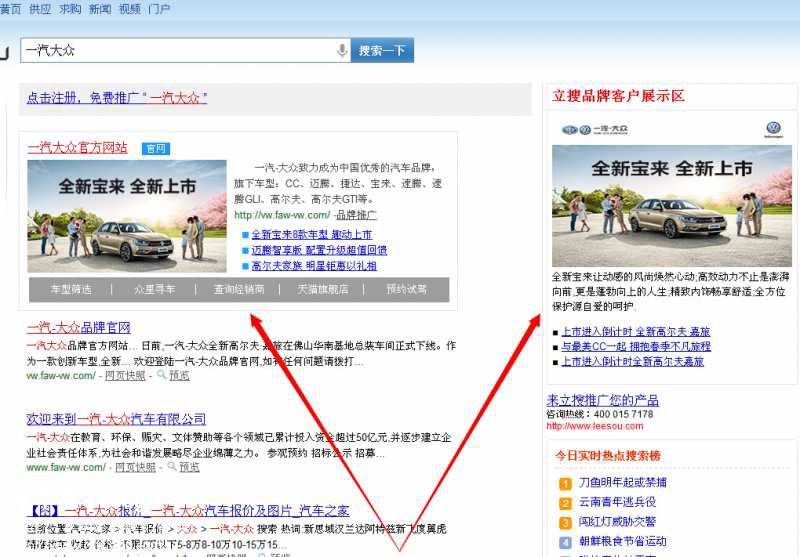
Task: Open the 视频 top navigation item
Action: pos(130,9)
